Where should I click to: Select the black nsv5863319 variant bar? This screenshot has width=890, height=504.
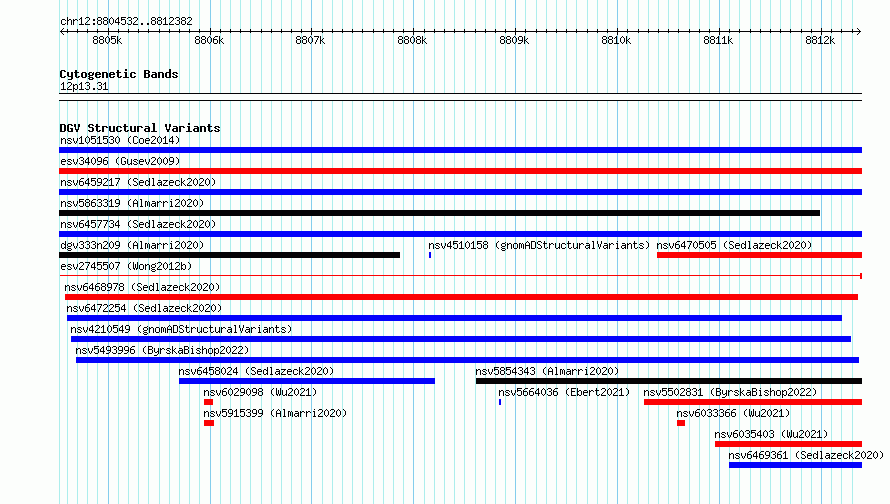[x=439, y=213]
